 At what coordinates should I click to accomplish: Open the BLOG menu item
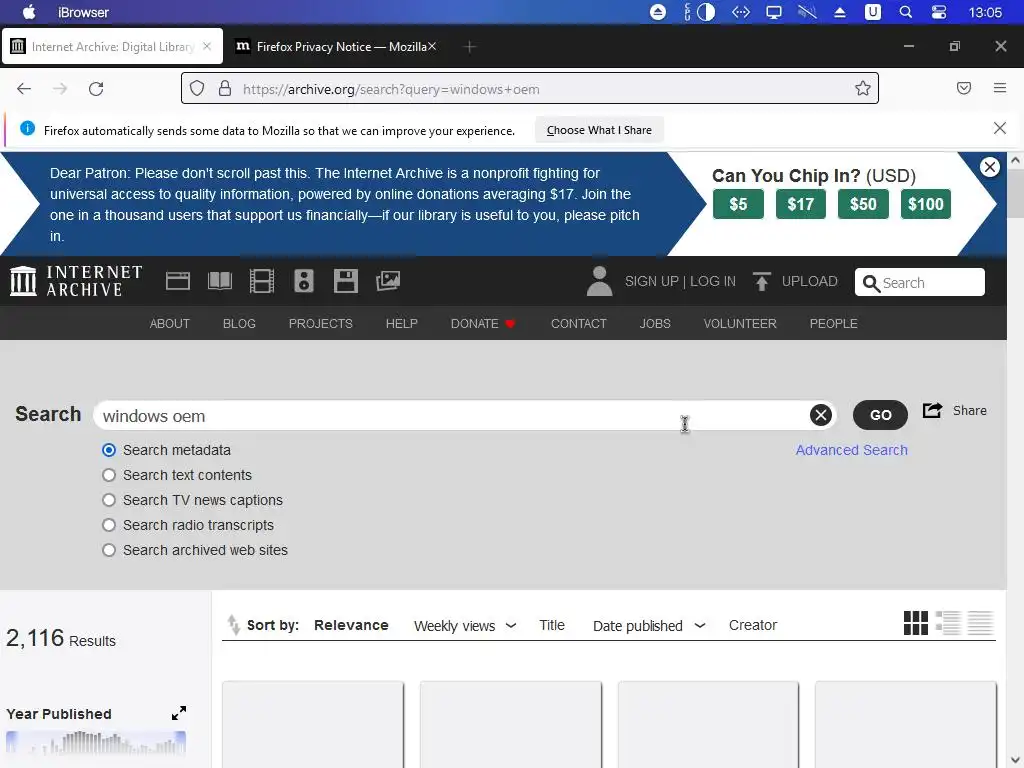239,323
